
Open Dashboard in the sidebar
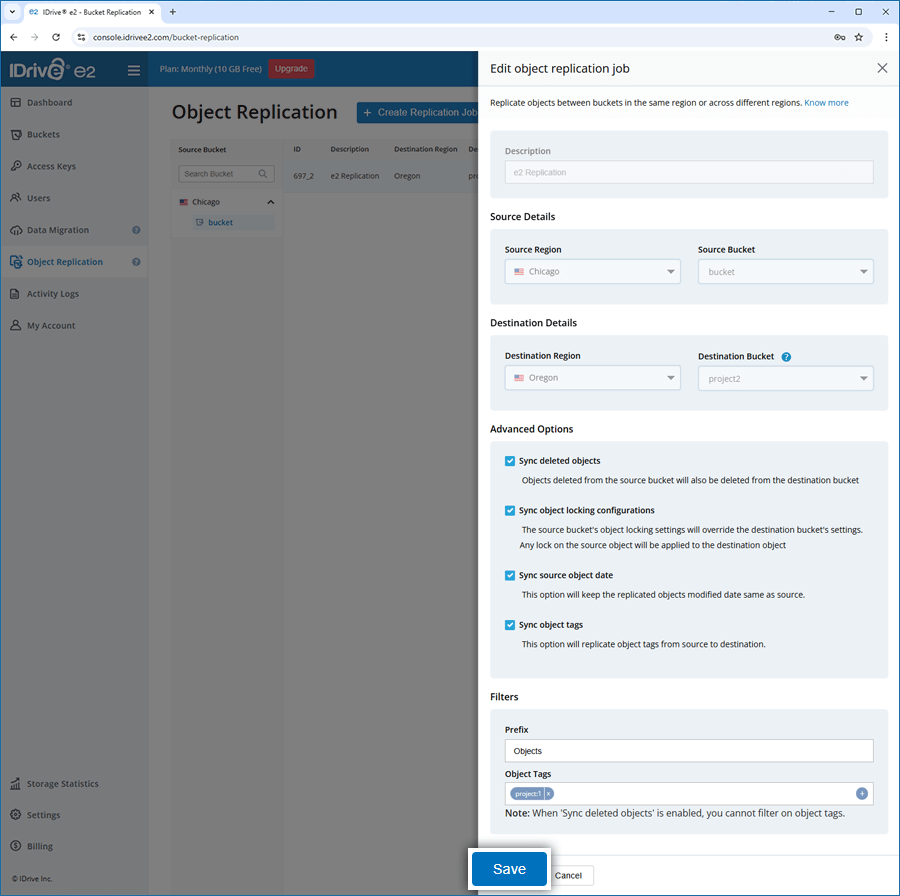click(x=49, y=102)
